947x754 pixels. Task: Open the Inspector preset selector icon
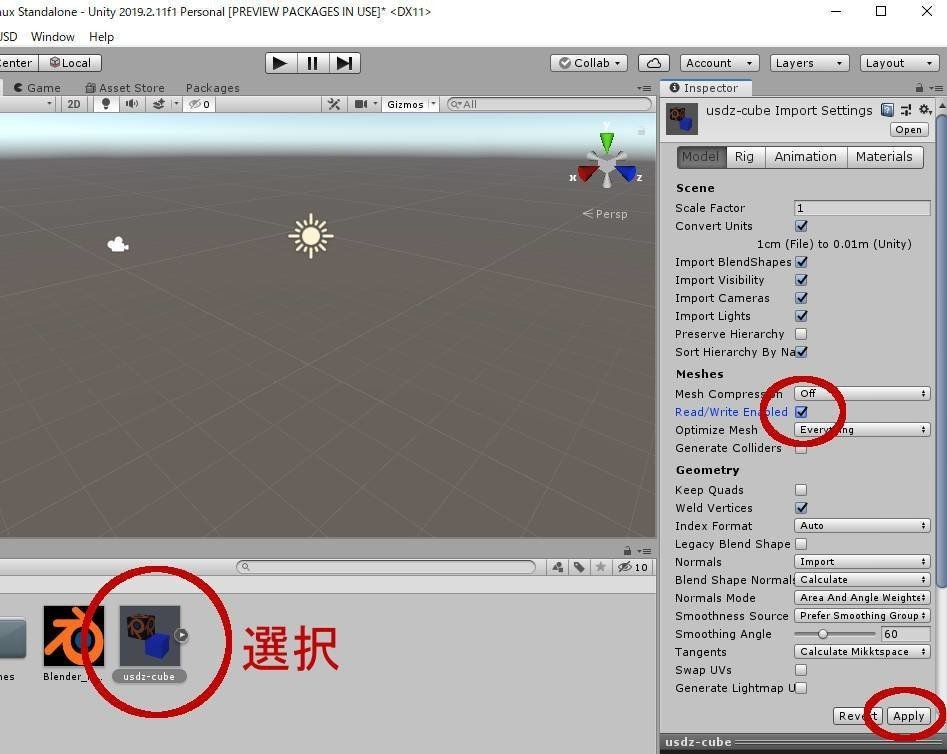[906, 110]
